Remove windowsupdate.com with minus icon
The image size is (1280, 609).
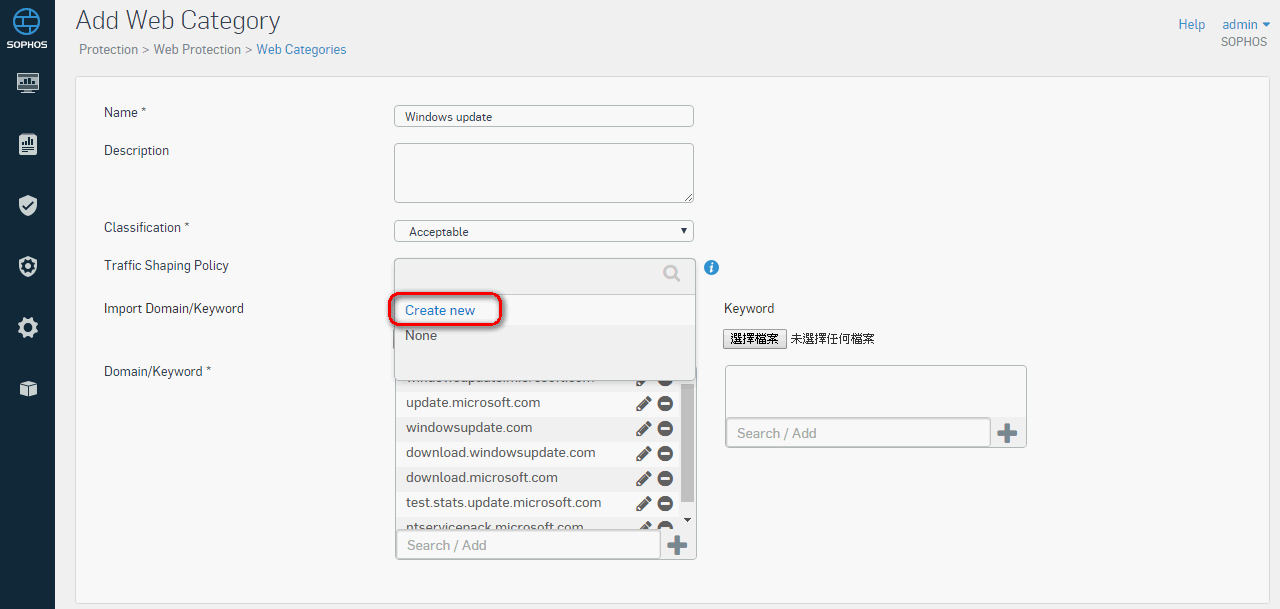(x=665, y=428)
